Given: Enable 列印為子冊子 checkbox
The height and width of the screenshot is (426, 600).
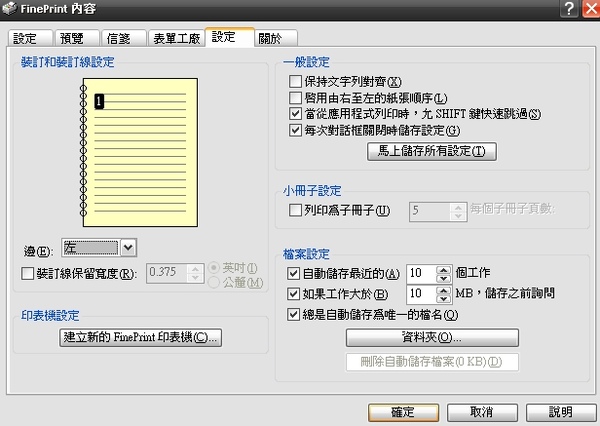Looking at the screenshot, I should point(295,210).
